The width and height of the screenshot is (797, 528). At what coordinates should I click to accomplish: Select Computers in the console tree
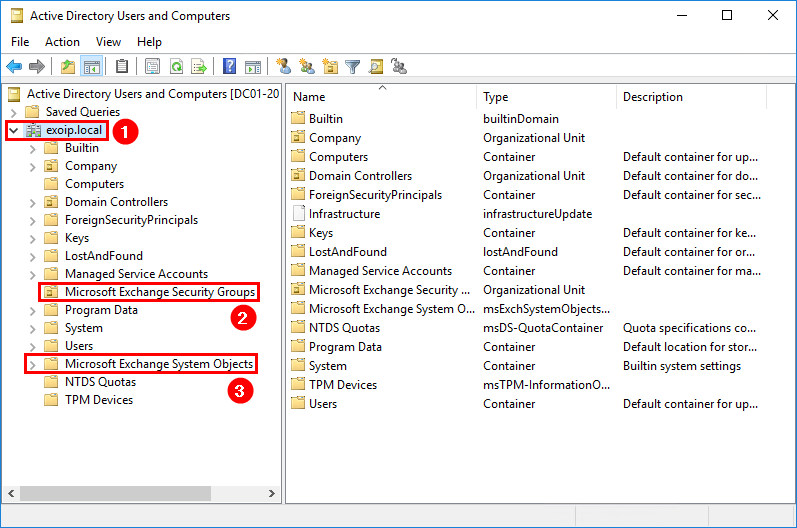point(94,183)
